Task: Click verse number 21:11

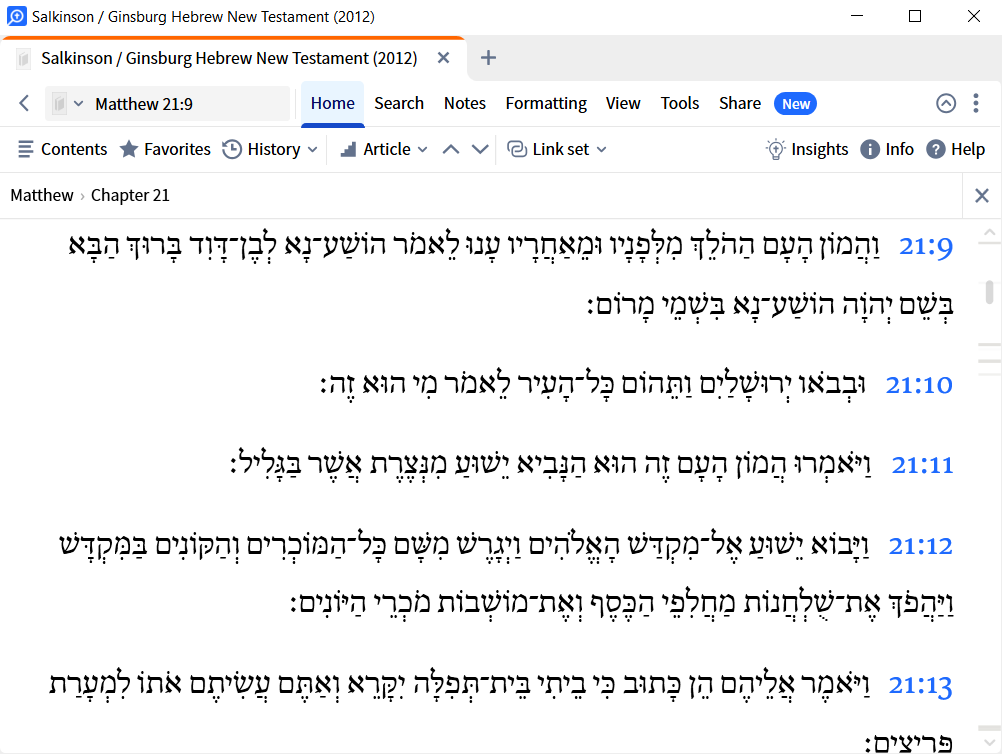Action: click(x=922, y=465)
